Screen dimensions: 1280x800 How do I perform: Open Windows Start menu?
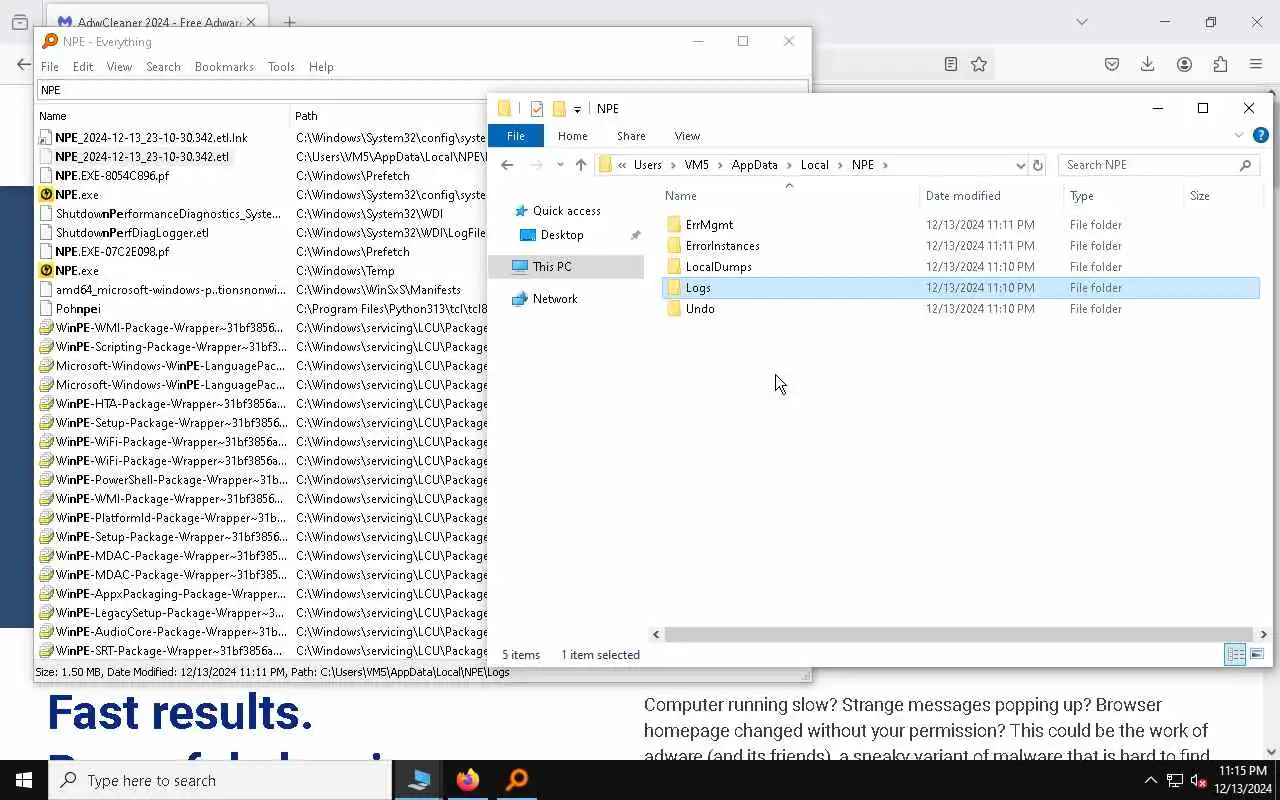[x=24, y=780]
